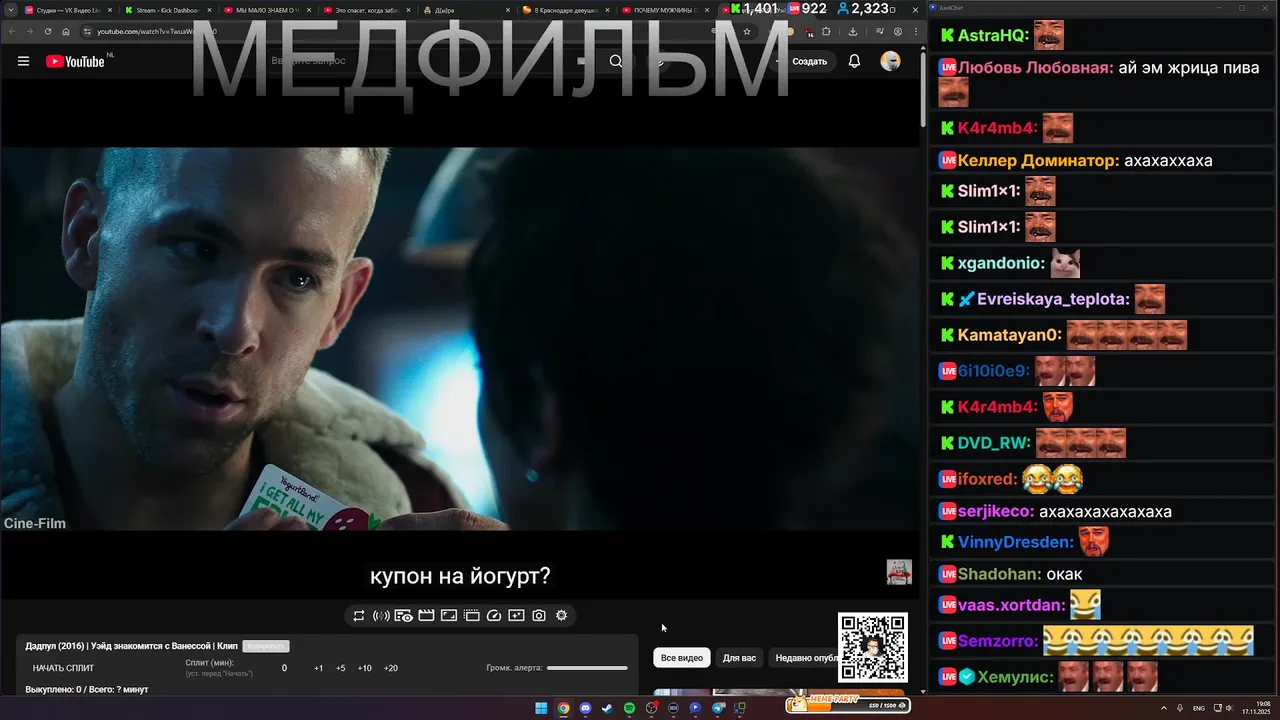
Task: Click the MEME PARTY progress widget
Action: pos(848,704)
